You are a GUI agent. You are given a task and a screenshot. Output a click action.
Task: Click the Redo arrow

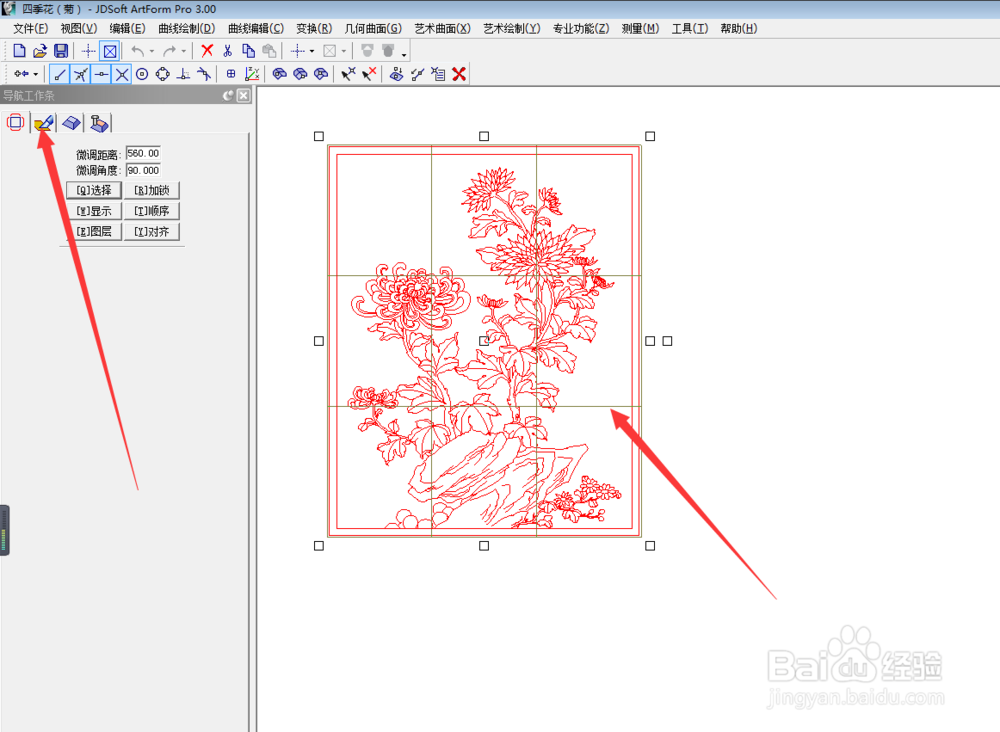click(x=169, y=51)
